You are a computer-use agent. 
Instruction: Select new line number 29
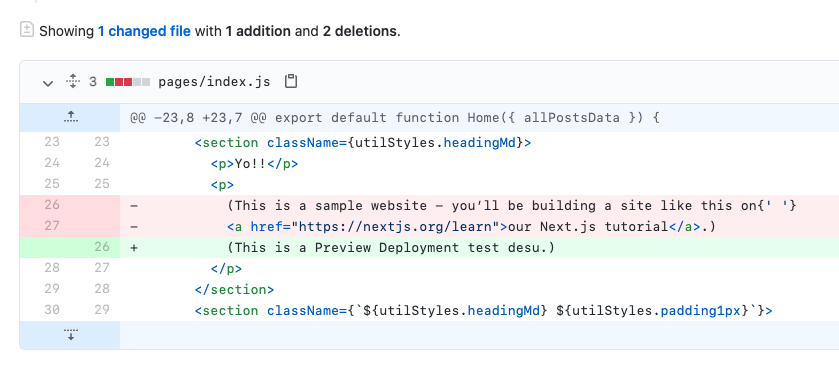(x=102, y=310)
